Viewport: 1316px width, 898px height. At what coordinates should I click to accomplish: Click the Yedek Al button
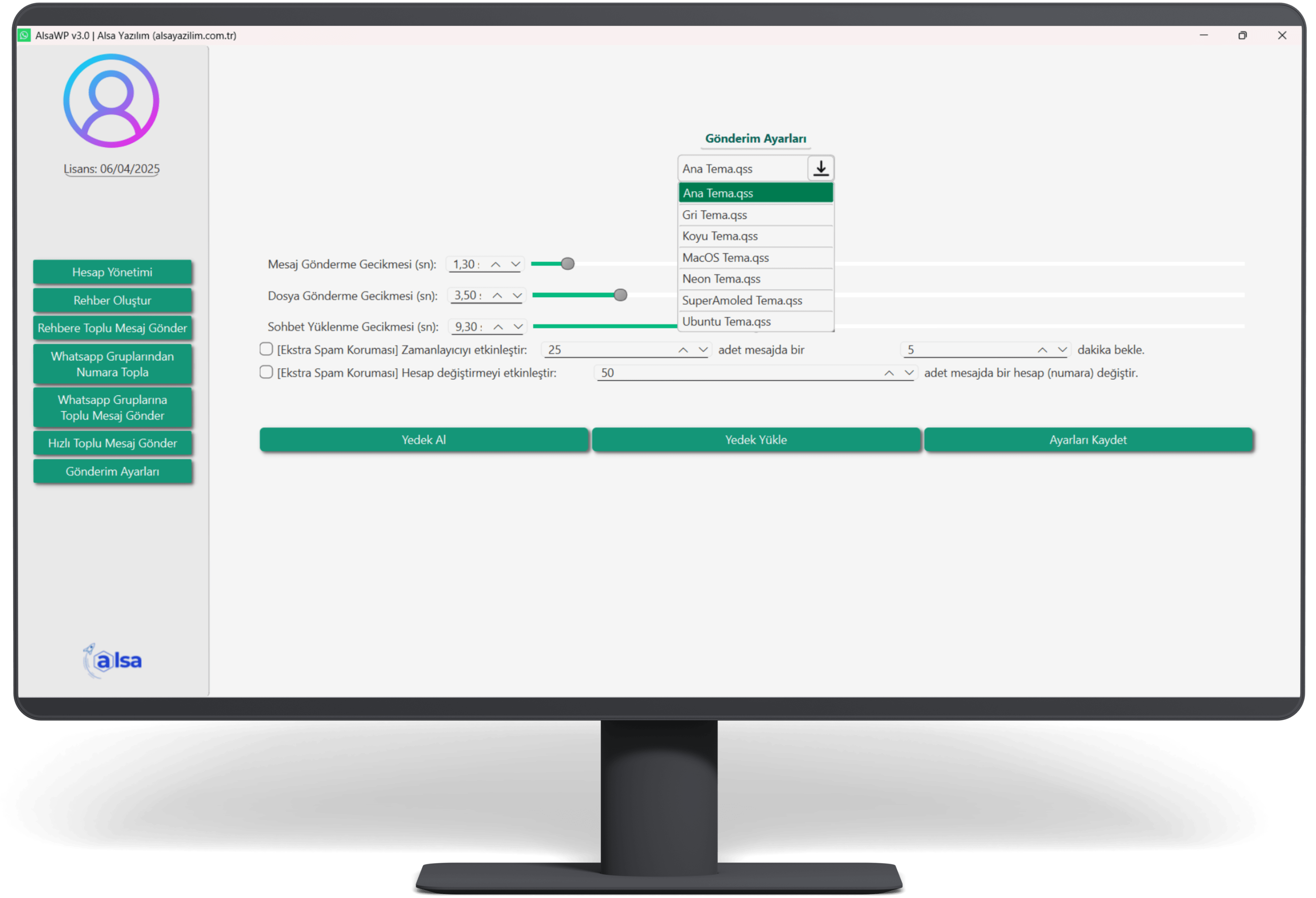point(423,440)
